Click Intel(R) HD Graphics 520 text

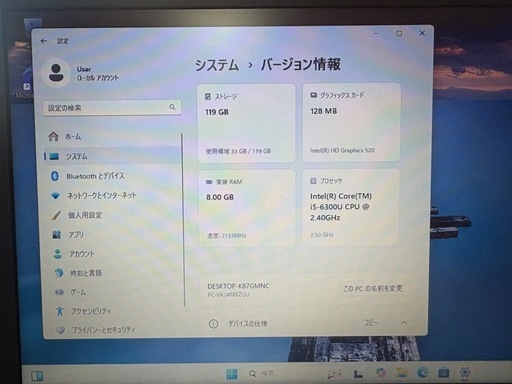(342, 150)
